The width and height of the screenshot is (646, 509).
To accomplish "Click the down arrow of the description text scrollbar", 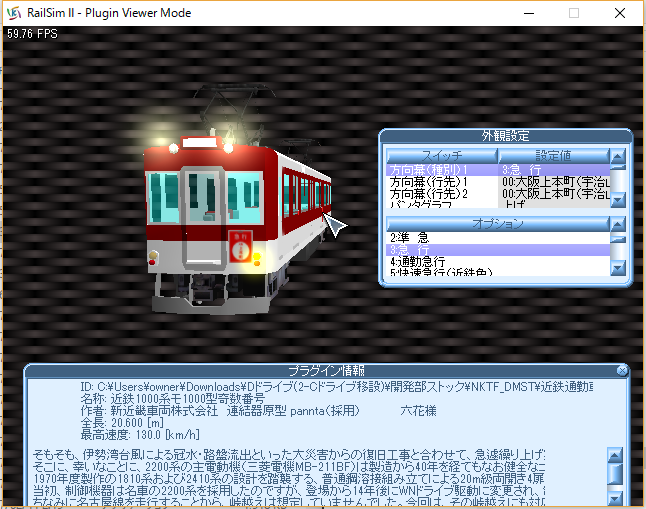I will click(x=614, y=498).
